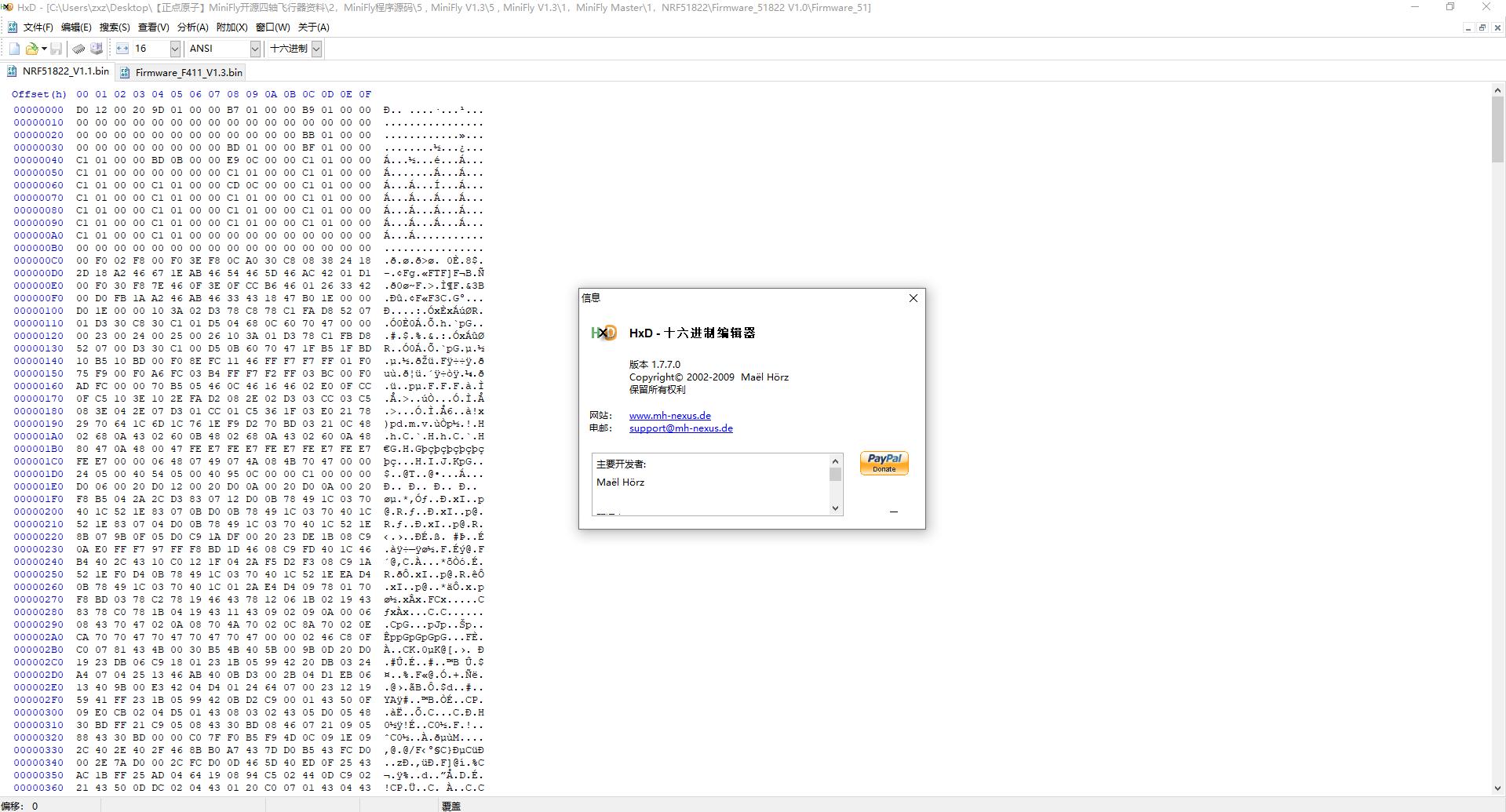Viewport: 1506px width, 812px height.
Task: Click the HxD logo in the dialog
Action: tap(603, 333)
